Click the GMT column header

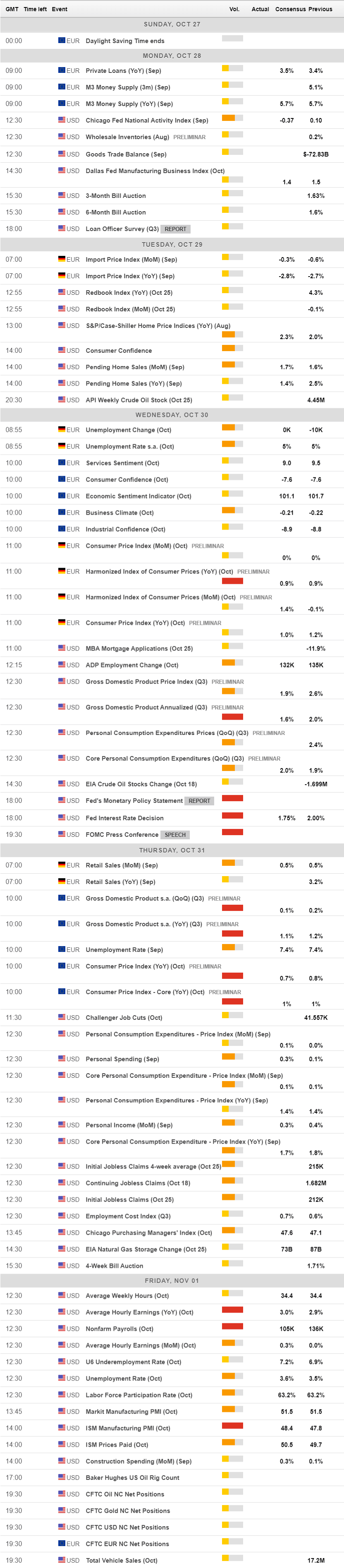pyautogui.click(x=12, y=9)
